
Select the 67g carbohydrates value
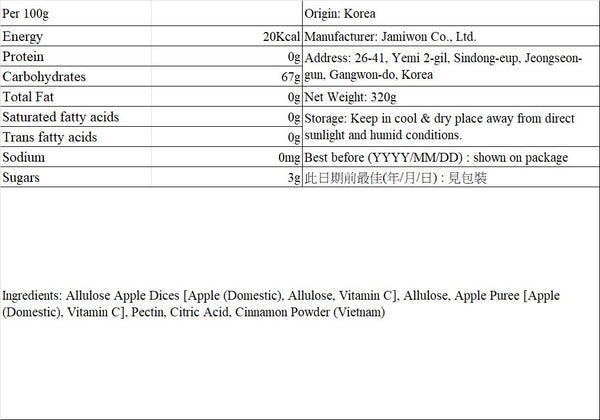click(x=291, y=77)
